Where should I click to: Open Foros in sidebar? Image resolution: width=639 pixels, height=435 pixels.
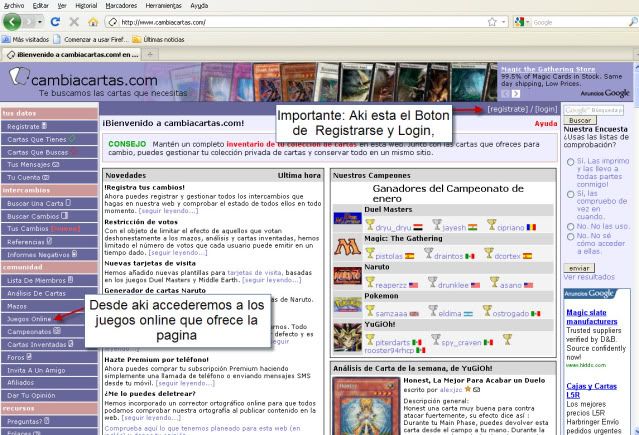(16, 358)
